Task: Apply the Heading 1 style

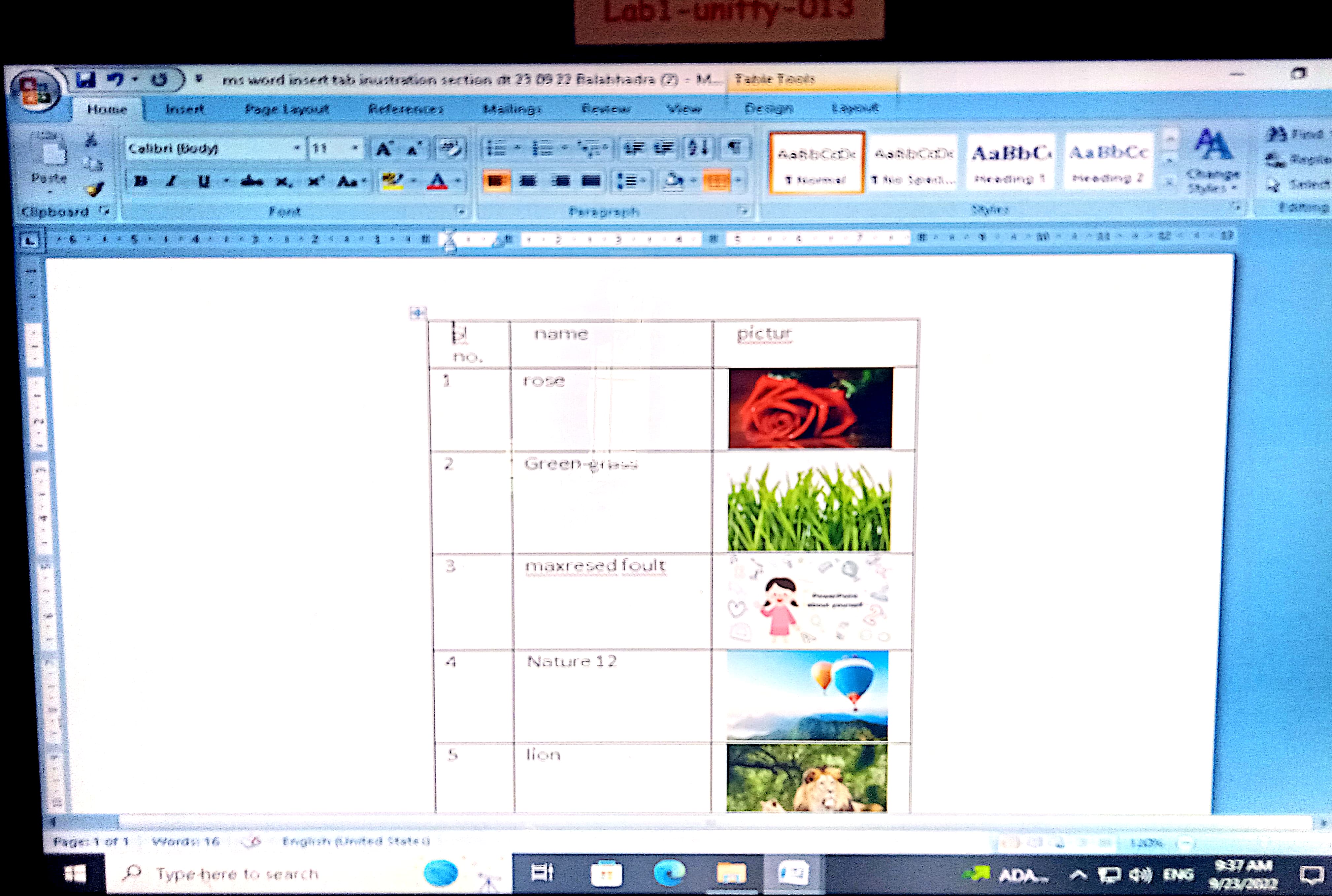Action: (x=1010, y=162)
